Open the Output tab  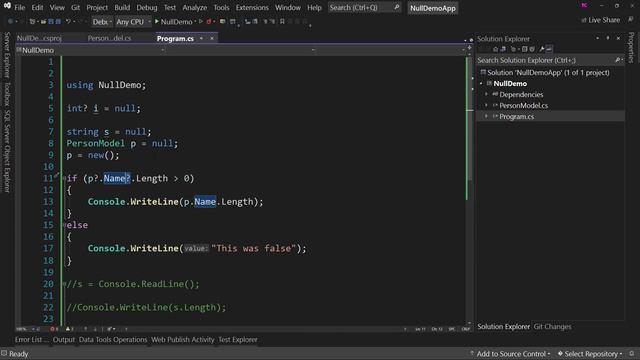(63, 340)
